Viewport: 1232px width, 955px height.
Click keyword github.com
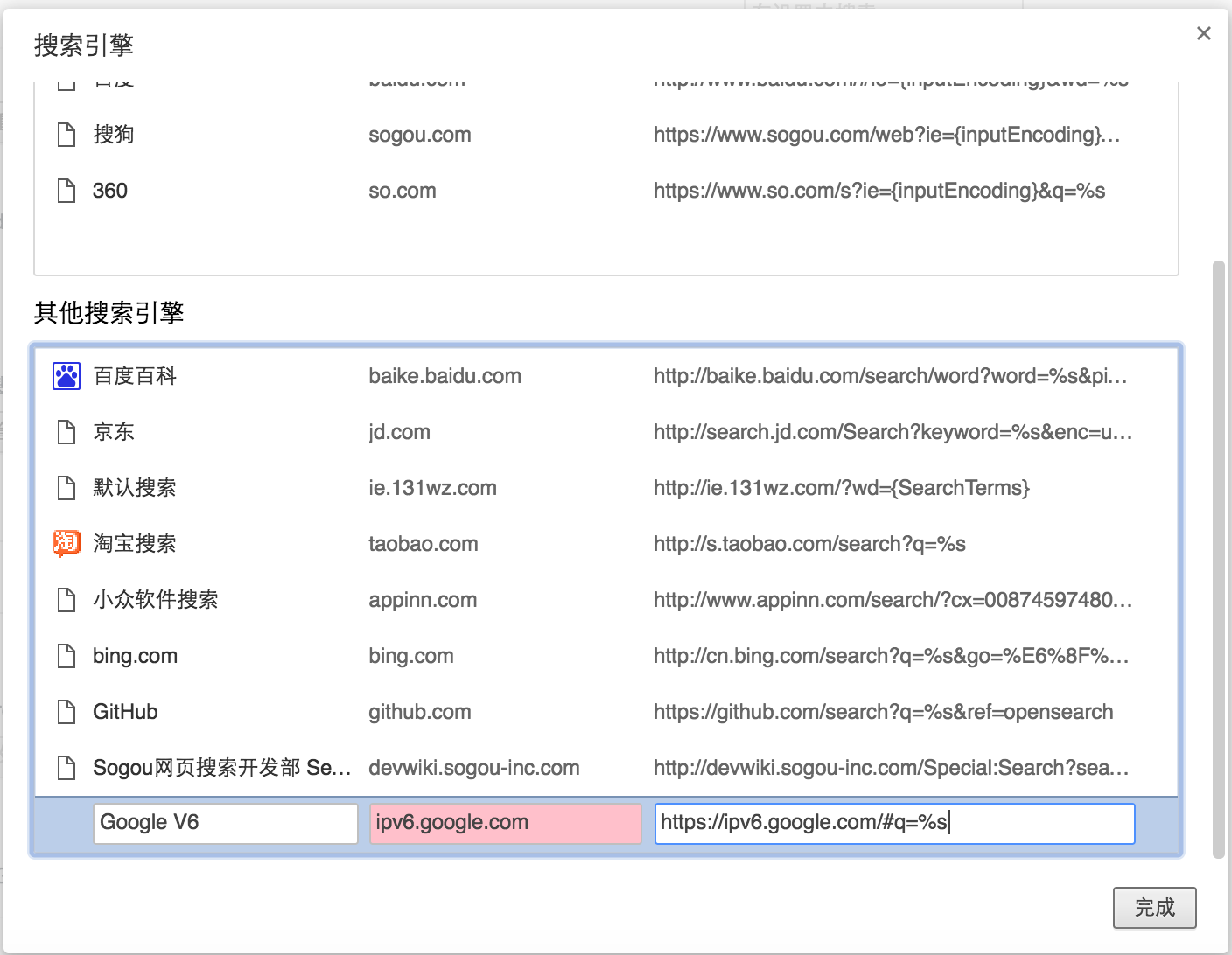click(420, 712)
